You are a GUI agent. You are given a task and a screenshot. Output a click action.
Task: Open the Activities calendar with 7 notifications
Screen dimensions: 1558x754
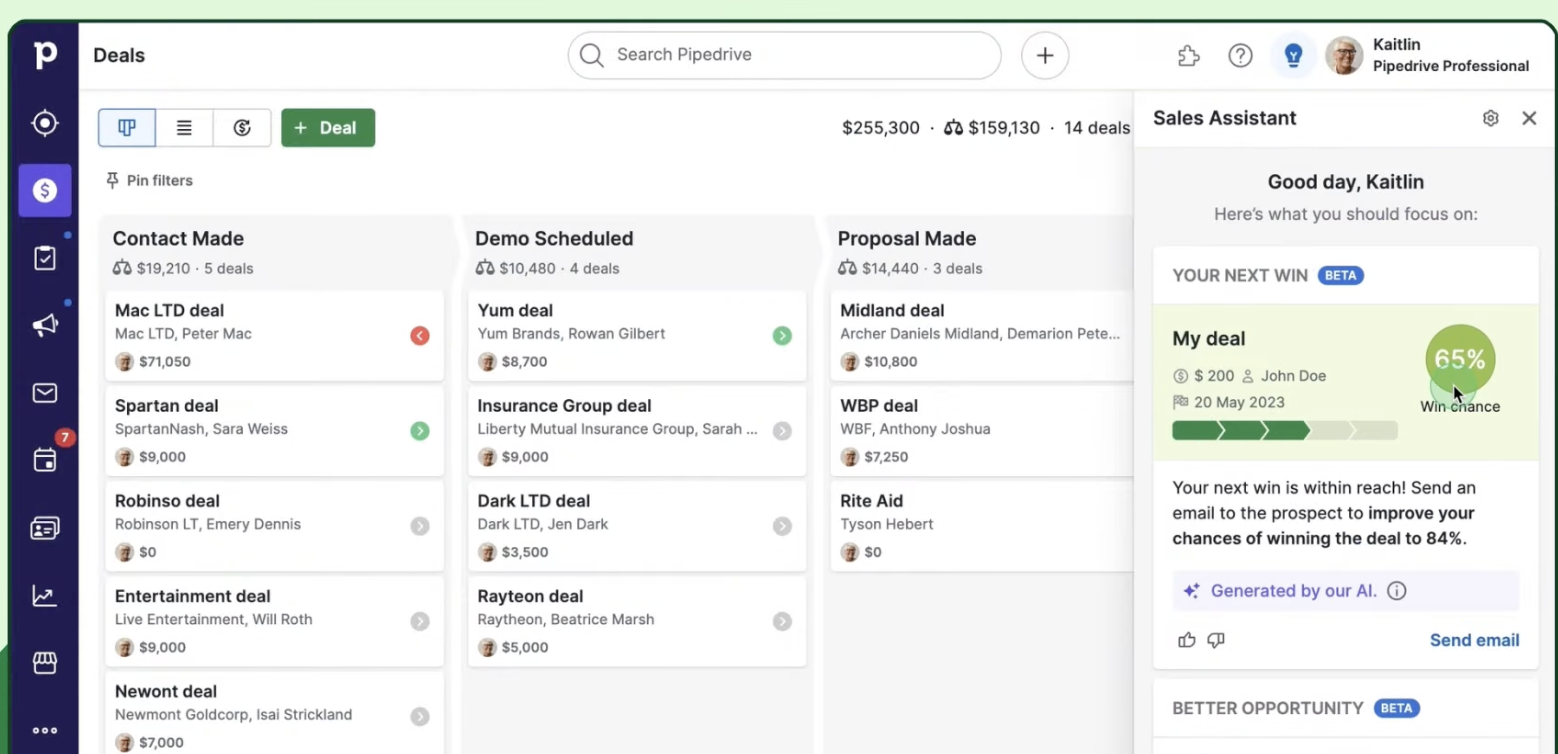click(x=44, y=460)
